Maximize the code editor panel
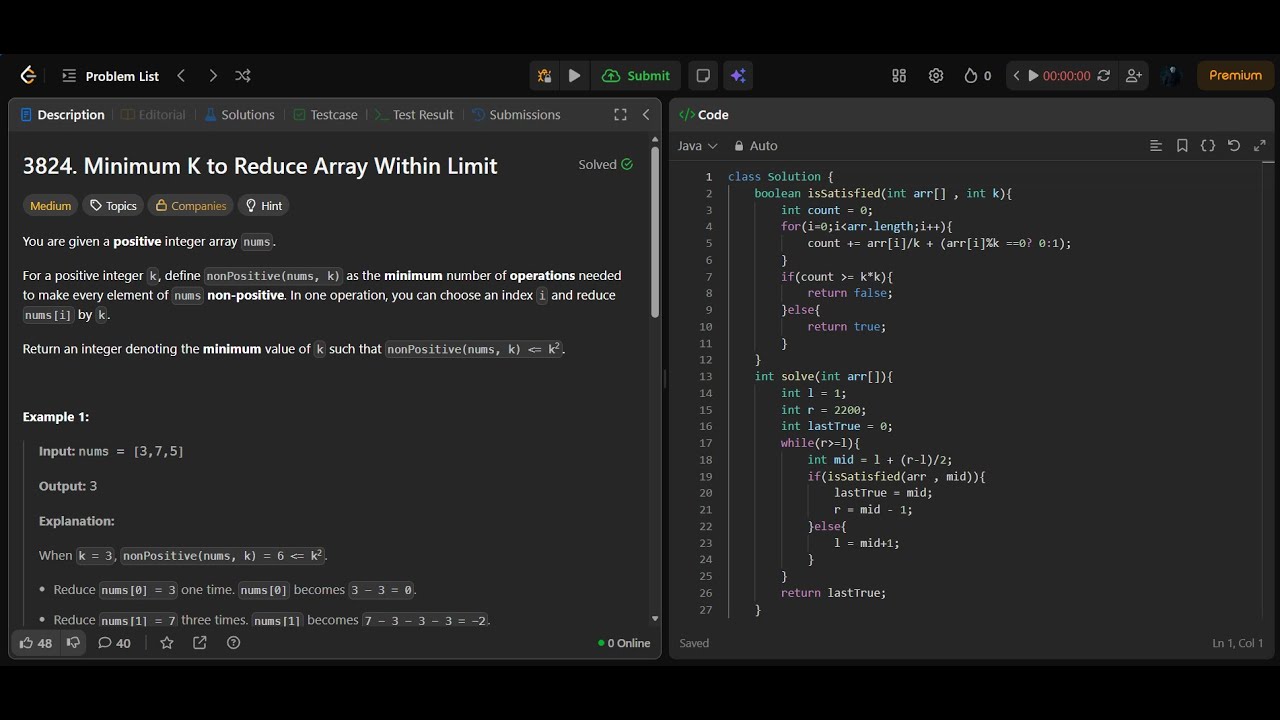1280x720 pixels. [1259, 146]
